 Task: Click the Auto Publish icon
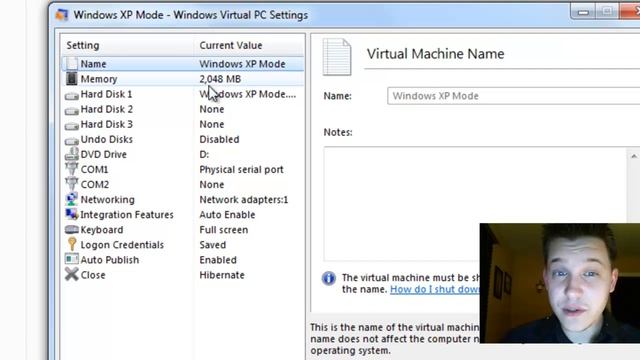72,260
